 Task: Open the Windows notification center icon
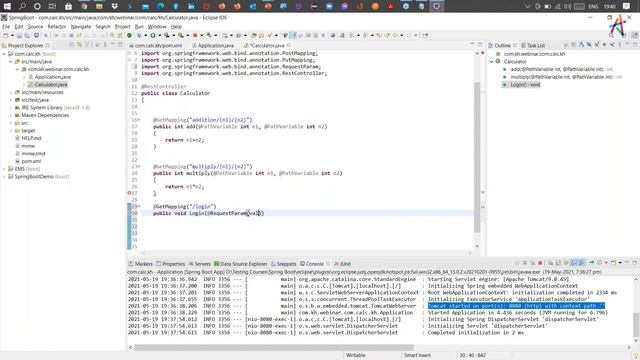pos(627,6)
